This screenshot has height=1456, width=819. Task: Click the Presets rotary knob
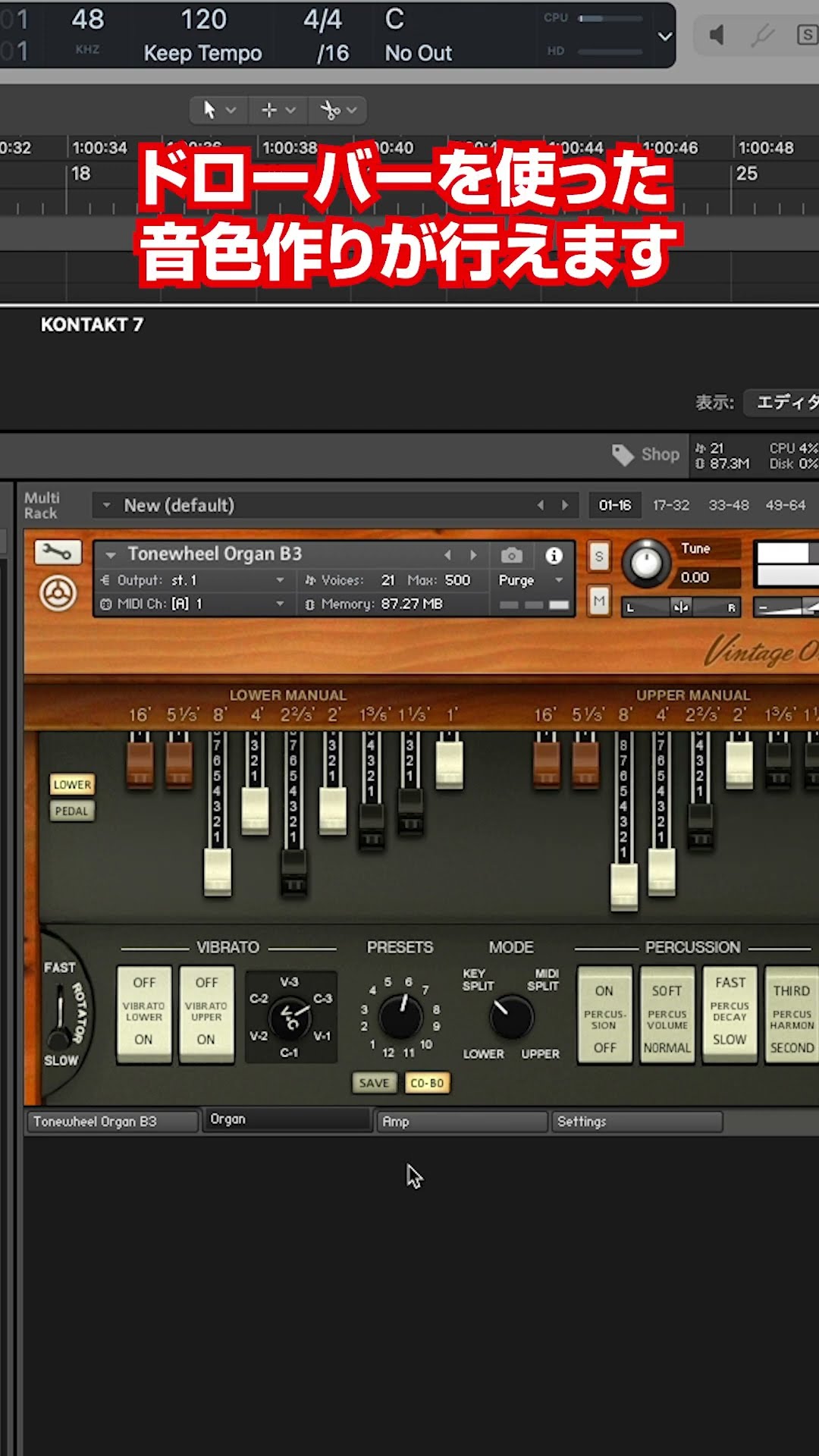pos(400,1017)
